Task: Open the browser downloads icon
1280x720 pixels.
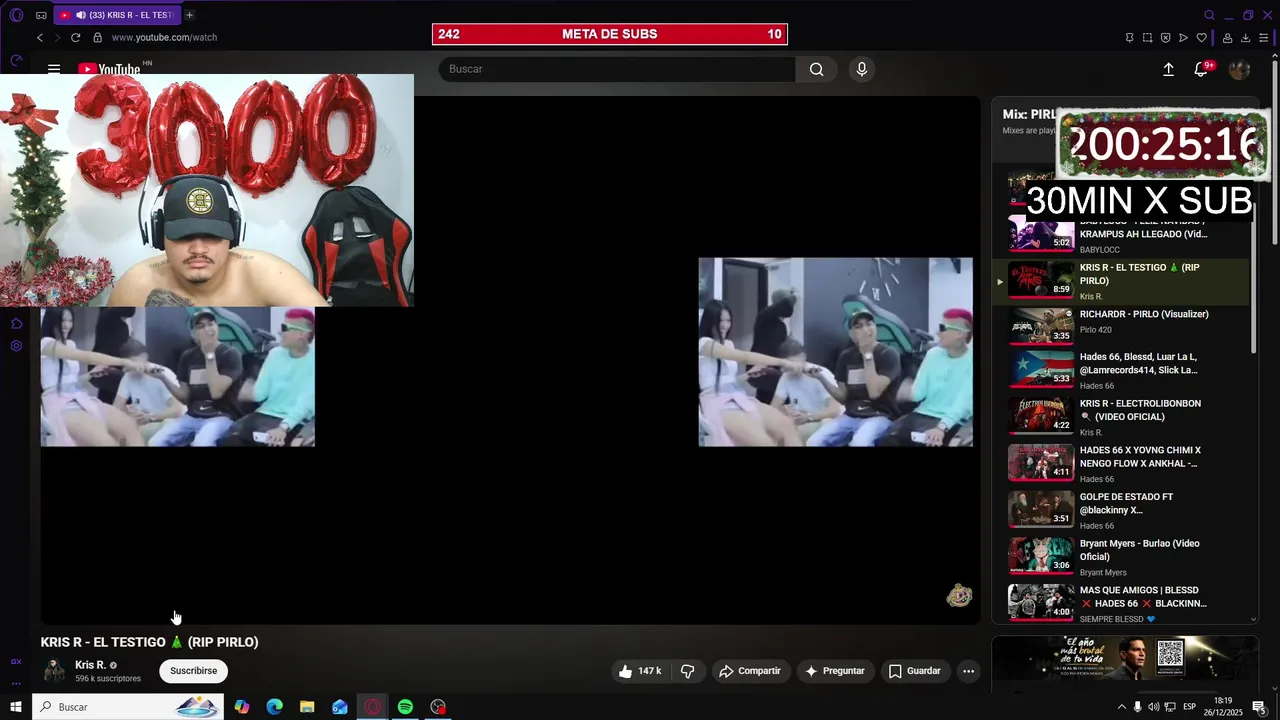Action: pos(1245,38)
